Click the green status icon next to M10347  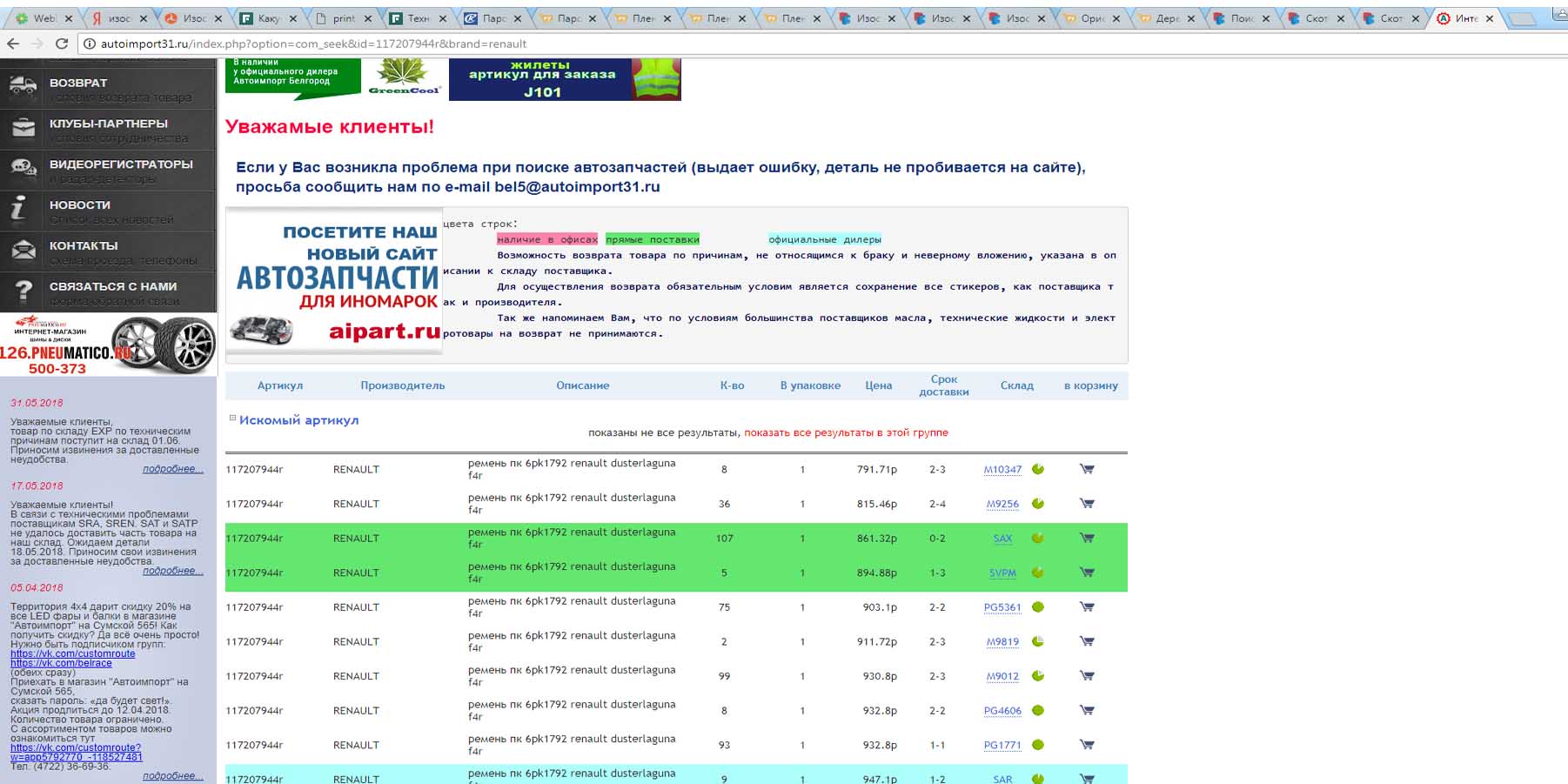(1038, 469)
